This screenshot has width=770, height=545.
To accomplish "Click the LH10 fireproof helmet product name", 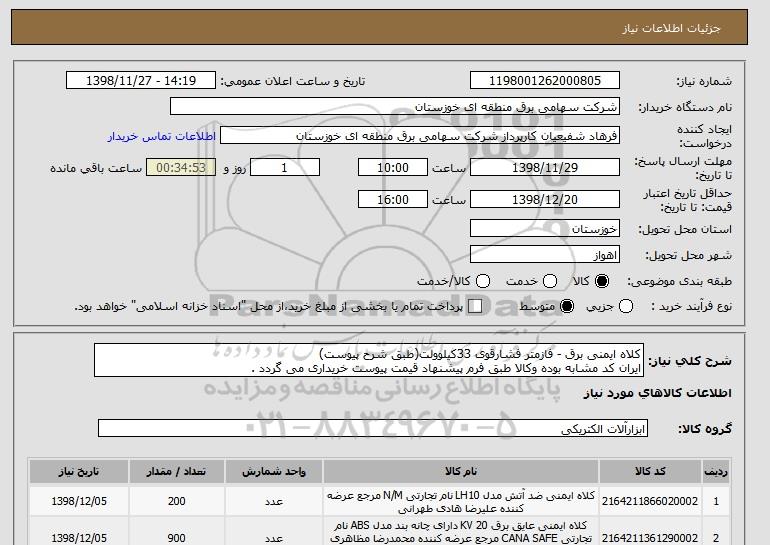I will pos(461,501).
